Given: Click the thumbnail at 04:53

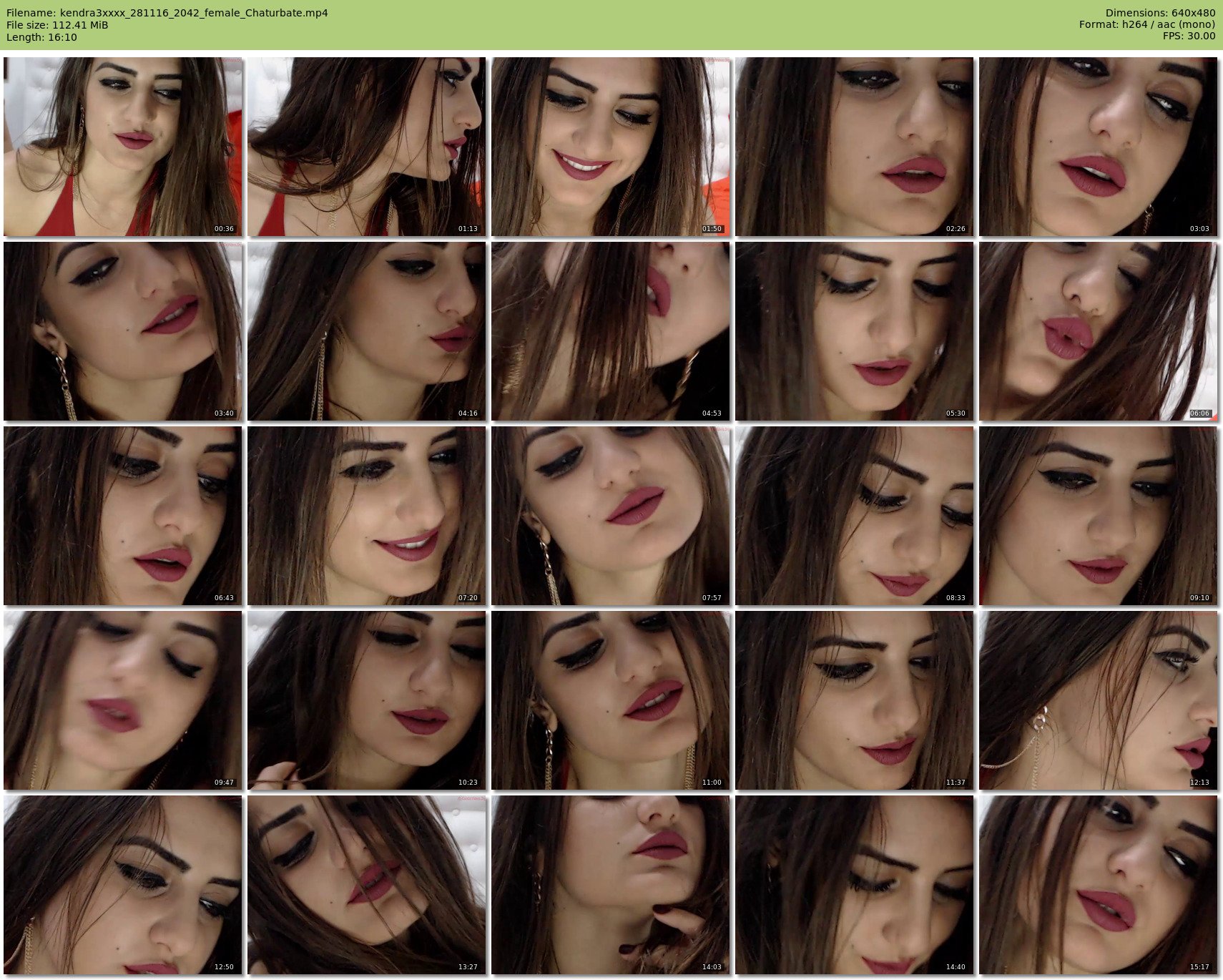Looking at the screenshot, I should (610, 331).
